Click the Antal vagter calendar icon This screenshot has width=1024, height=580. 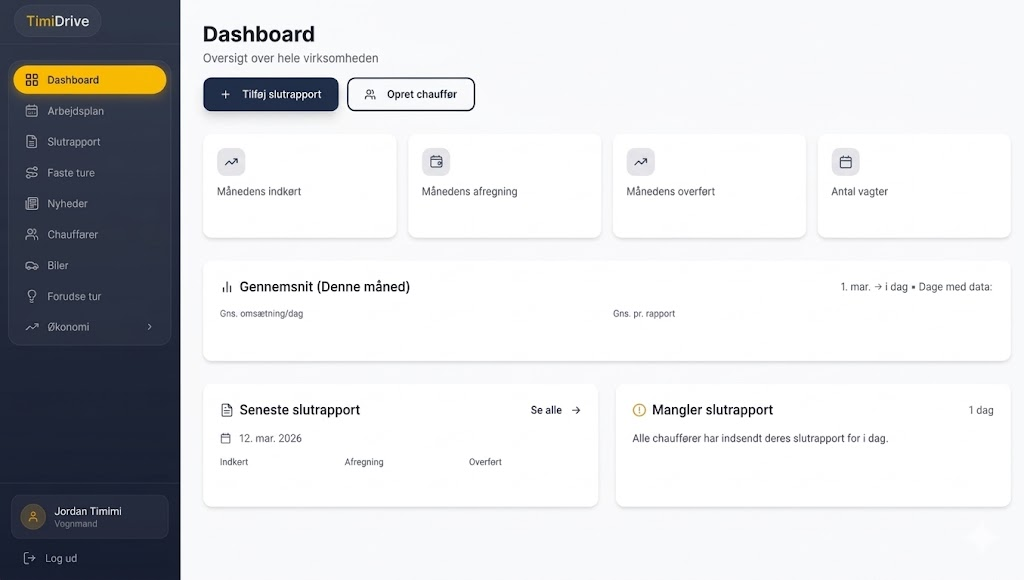click(x=845, y=162)
